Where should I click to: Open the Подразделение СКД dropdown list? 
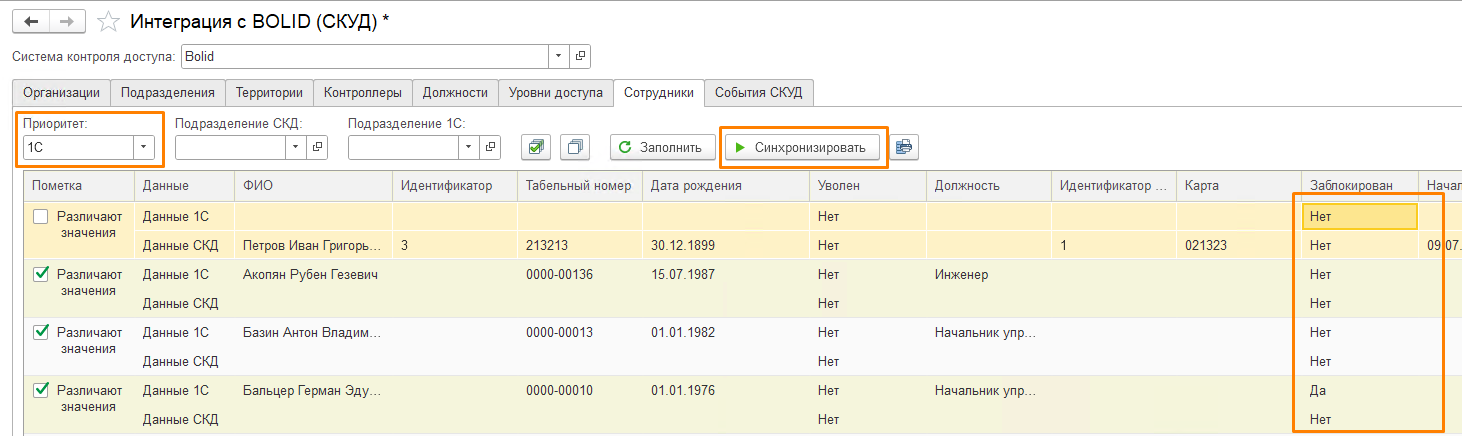(x=295, y=147)
